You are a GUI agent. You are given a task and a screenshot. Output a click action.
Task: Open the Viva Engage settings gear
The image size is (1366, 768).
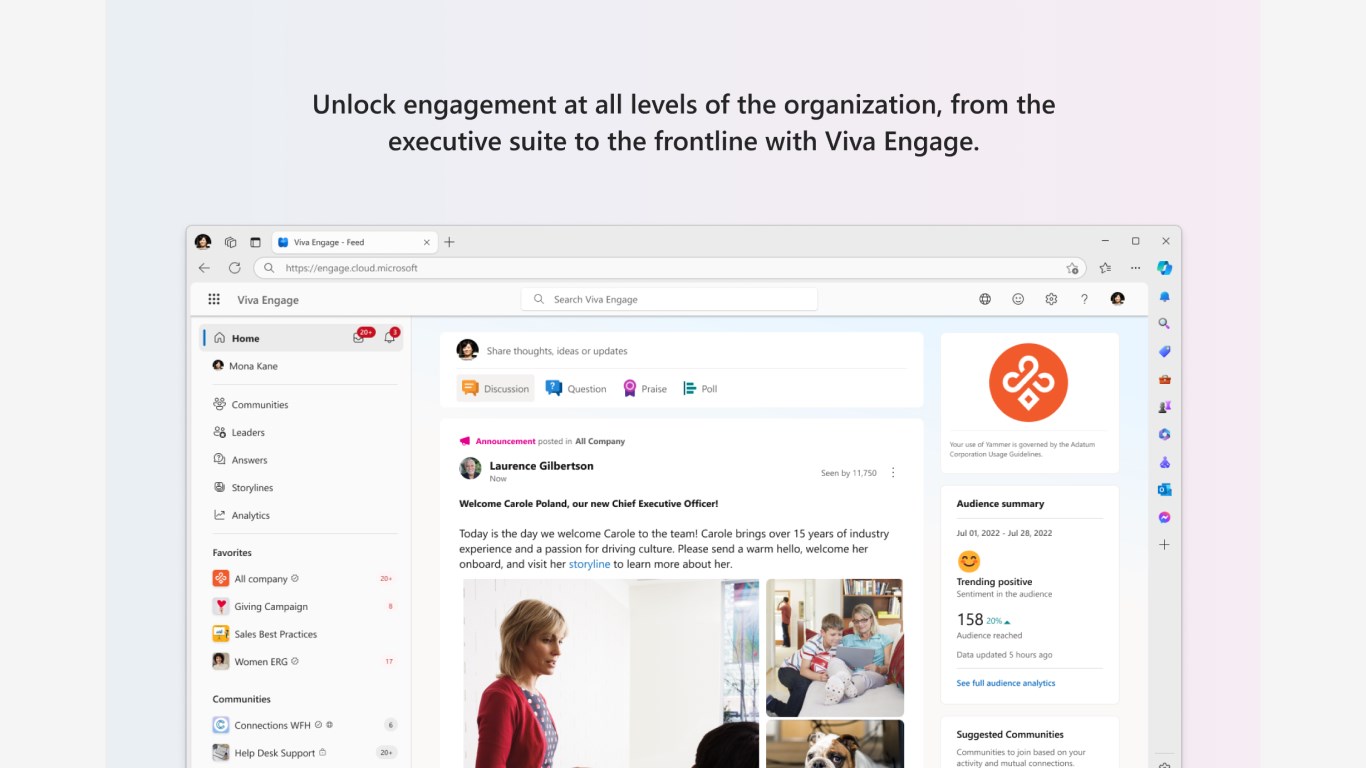[x=1051, y=299]
